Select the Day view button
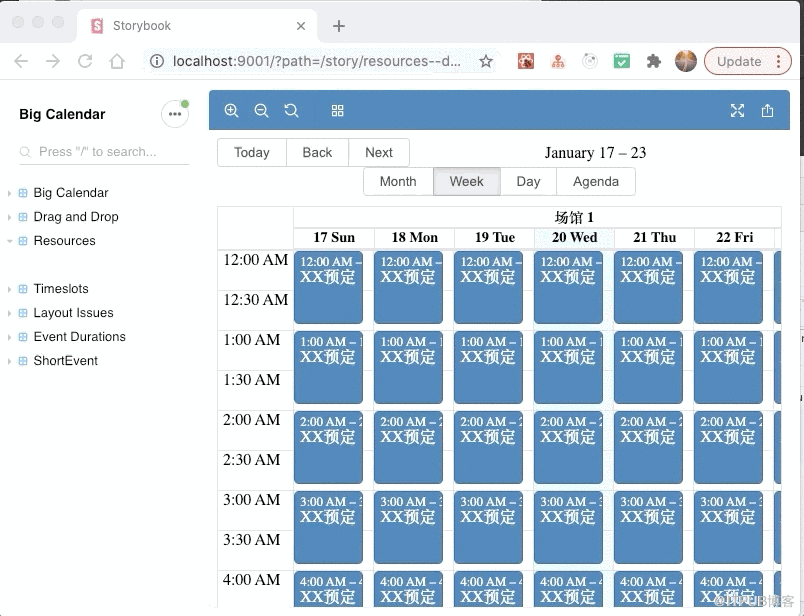 click(528, 182)
